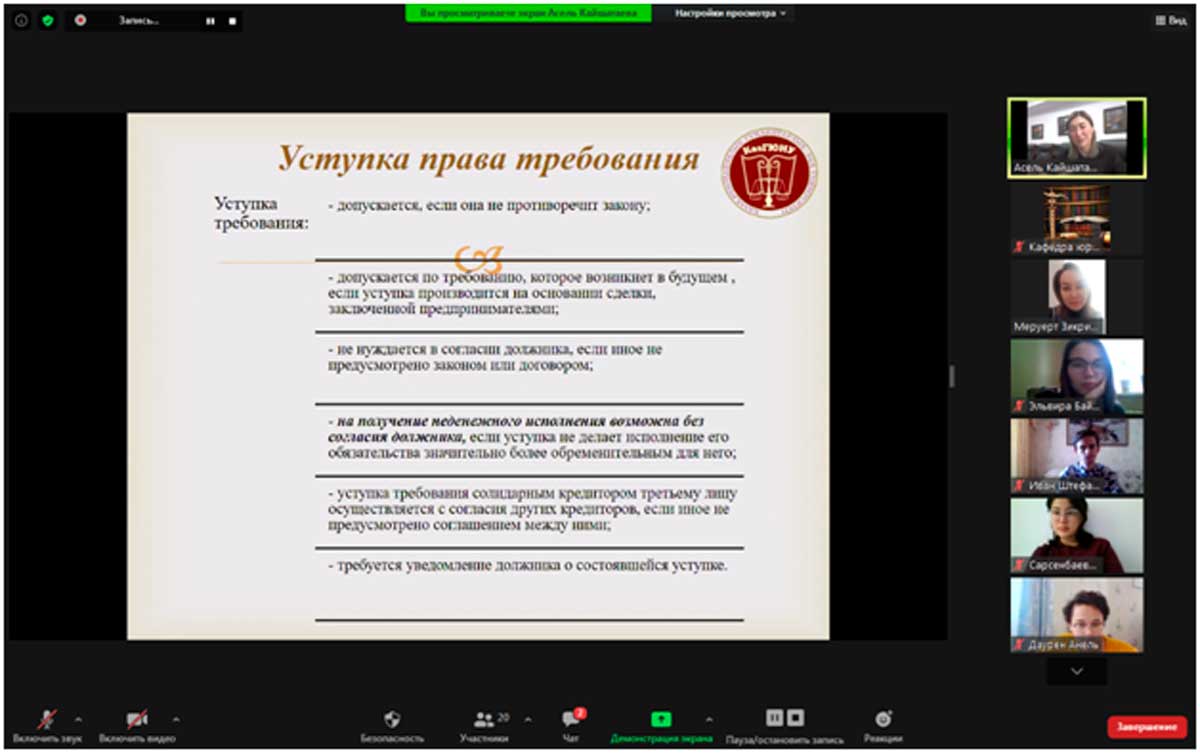Expand the participants options arrow

tap(528, 718)
